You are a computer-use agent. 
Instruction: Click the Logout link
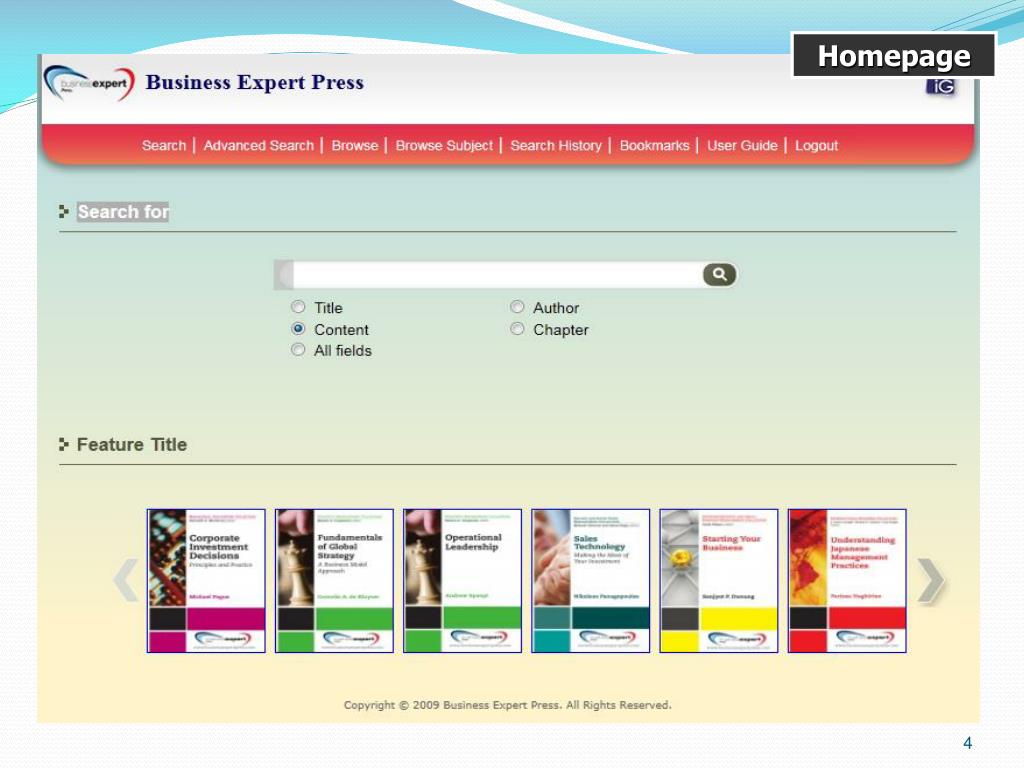tap(816, 146)
